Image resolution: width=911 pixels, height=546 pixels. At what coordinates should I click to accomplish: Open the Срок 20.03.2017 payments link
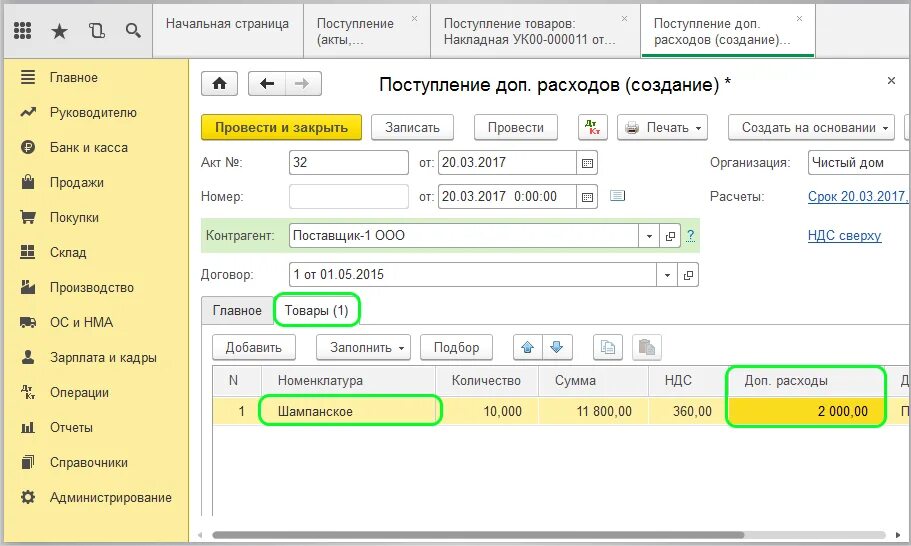click(857, 196)
